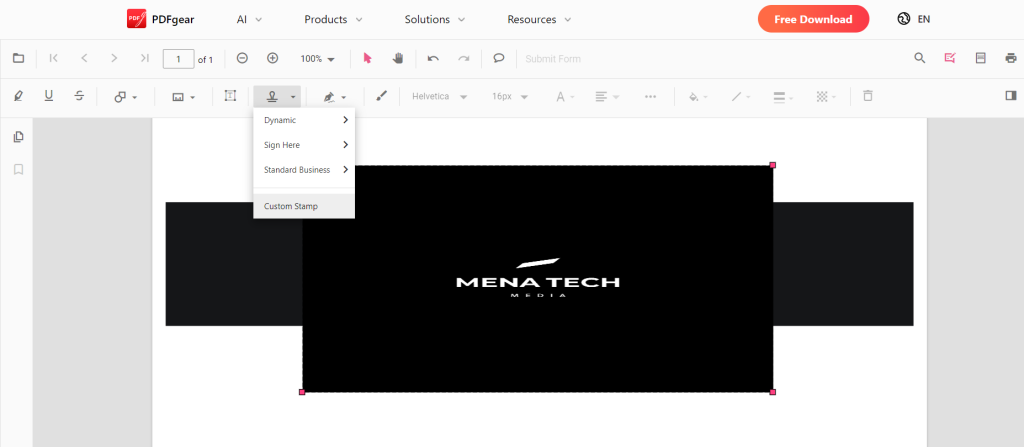Click the PDFgear logo link
1024x447 pixels.
pos(161,19)
